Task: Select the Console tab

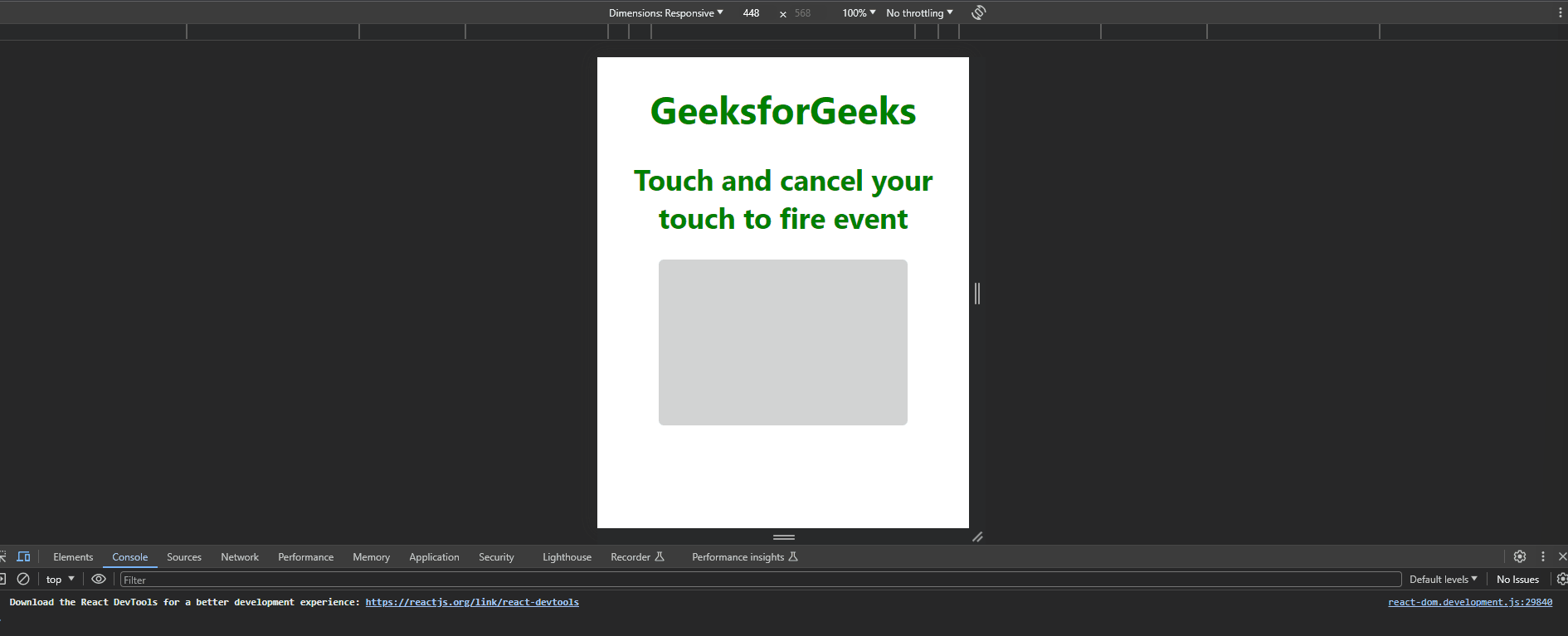Action: click(130, 557)
